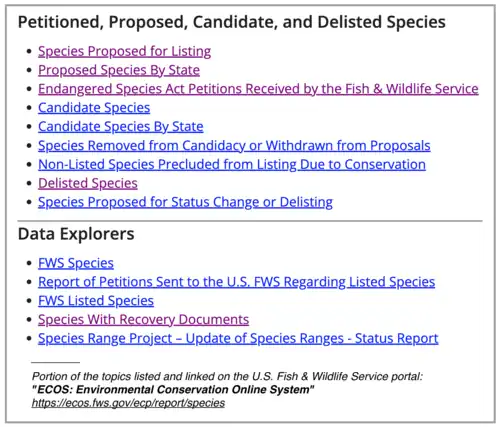Go to Delisted Species page
This screenshot has width=500, height=427.
pyautogui.click(x=88, y=183)
